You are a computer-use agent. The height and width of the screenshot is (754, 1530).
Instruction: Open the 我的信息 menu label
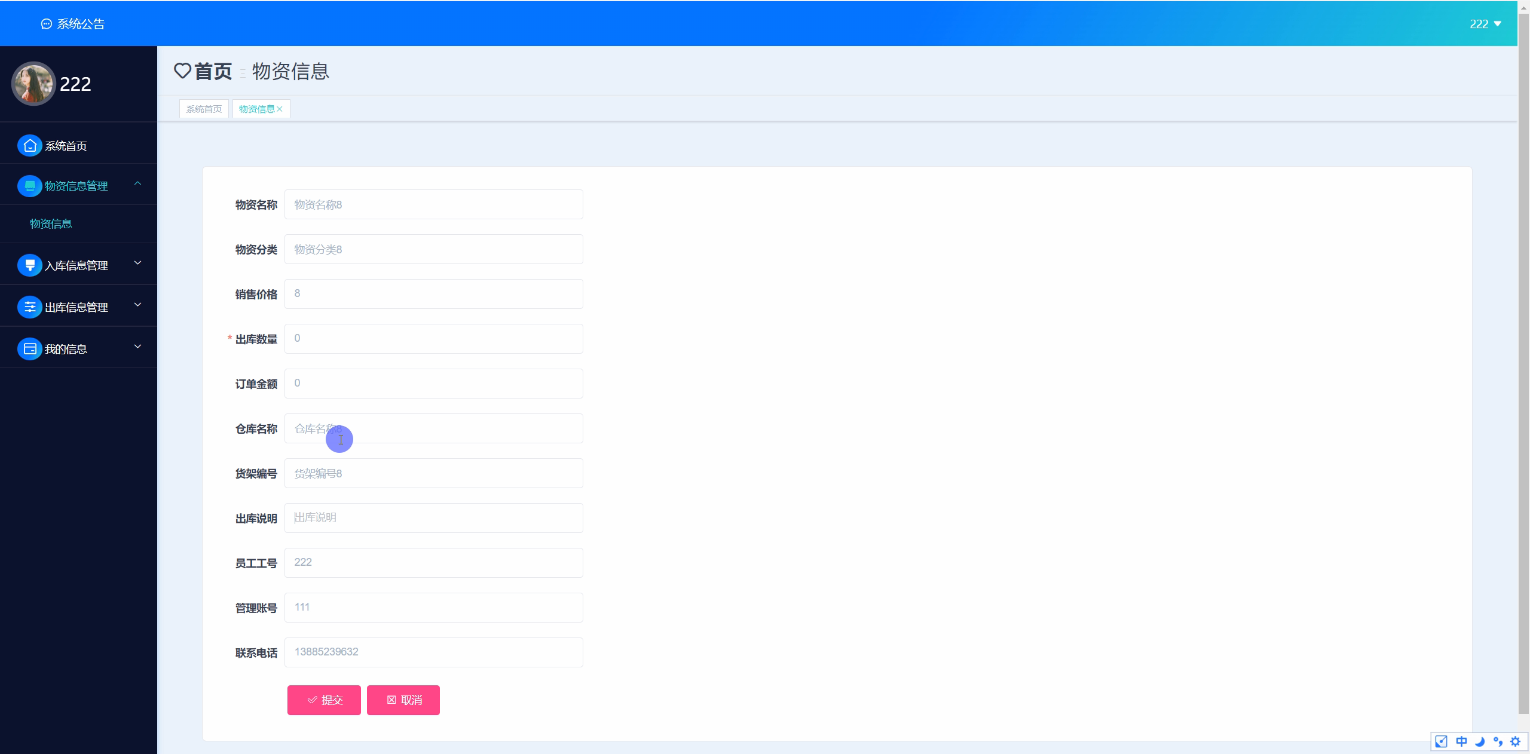[66, 349]
